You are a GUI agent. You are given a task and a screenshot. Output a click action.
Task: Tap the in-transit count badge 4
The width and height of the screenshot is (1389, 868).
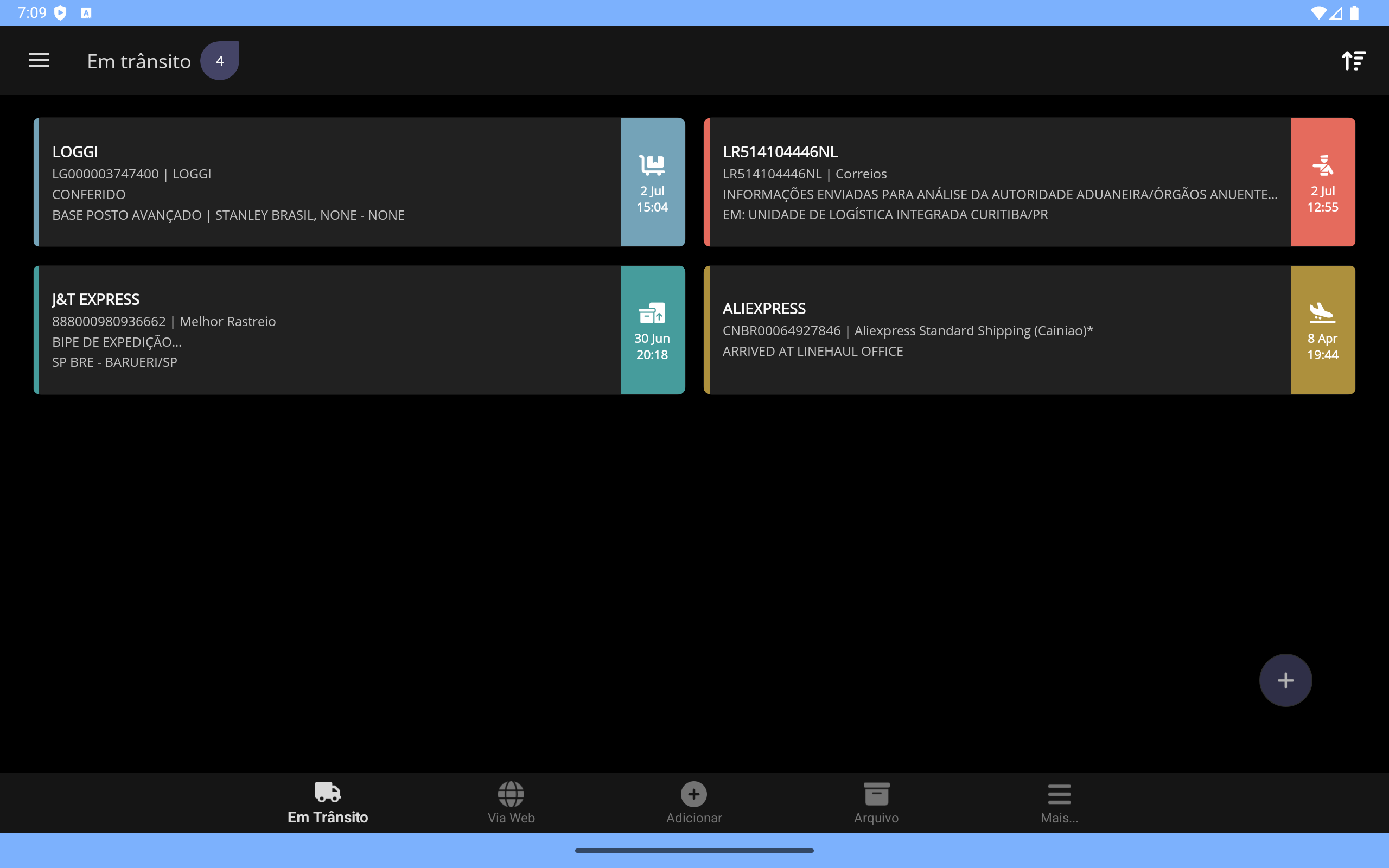pos(219,60)
